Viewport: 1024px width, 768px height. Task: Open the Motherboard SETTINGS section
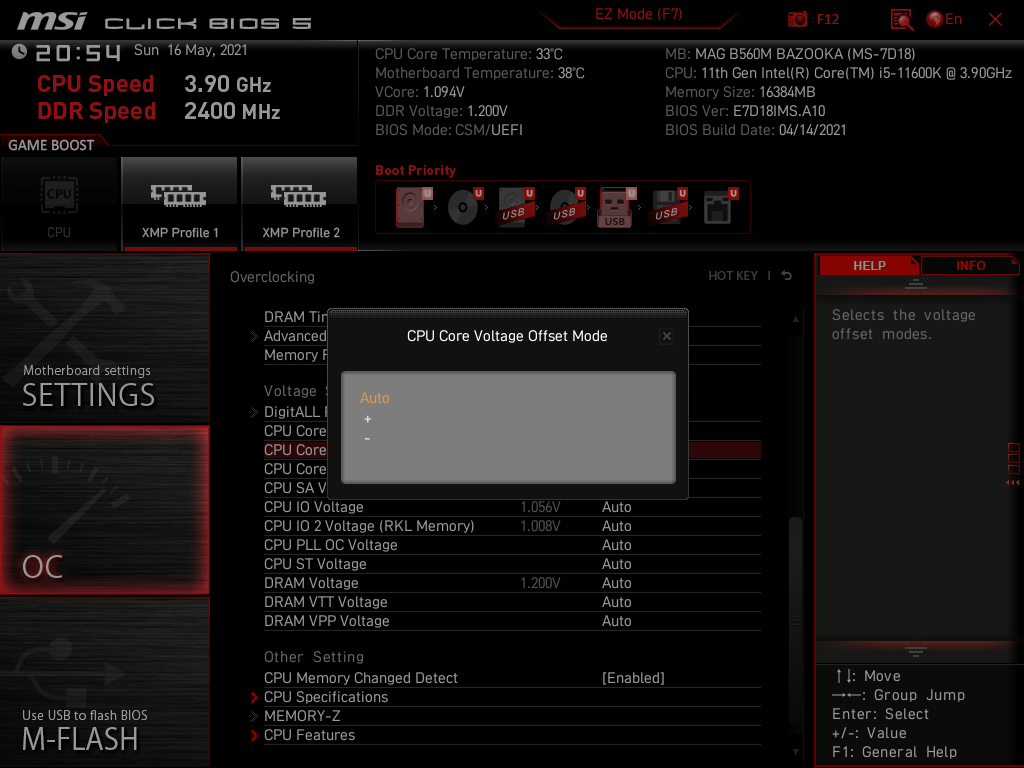pyautogui.click(x=104, y=338)
